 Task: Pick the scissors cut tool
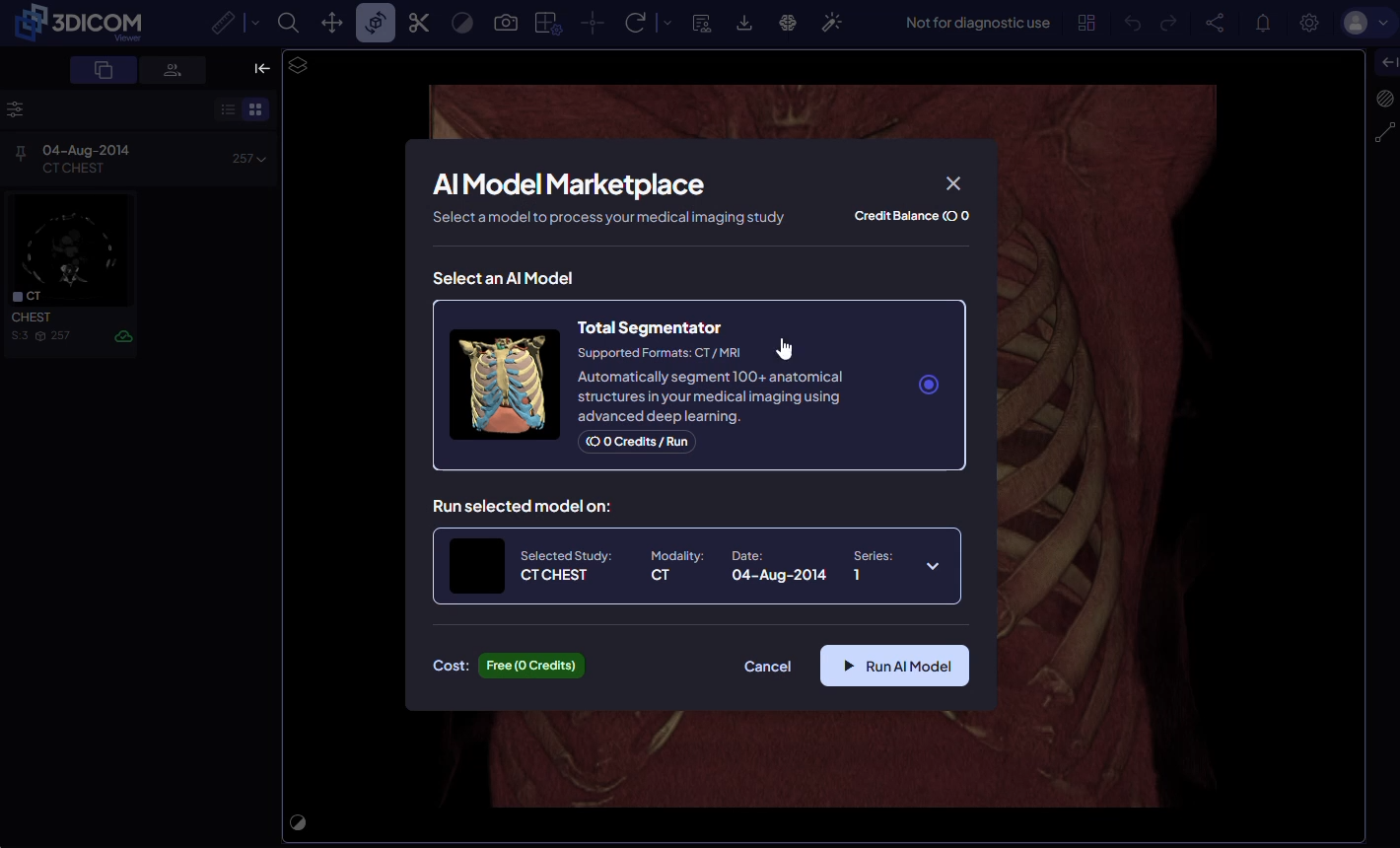point(419,23)
